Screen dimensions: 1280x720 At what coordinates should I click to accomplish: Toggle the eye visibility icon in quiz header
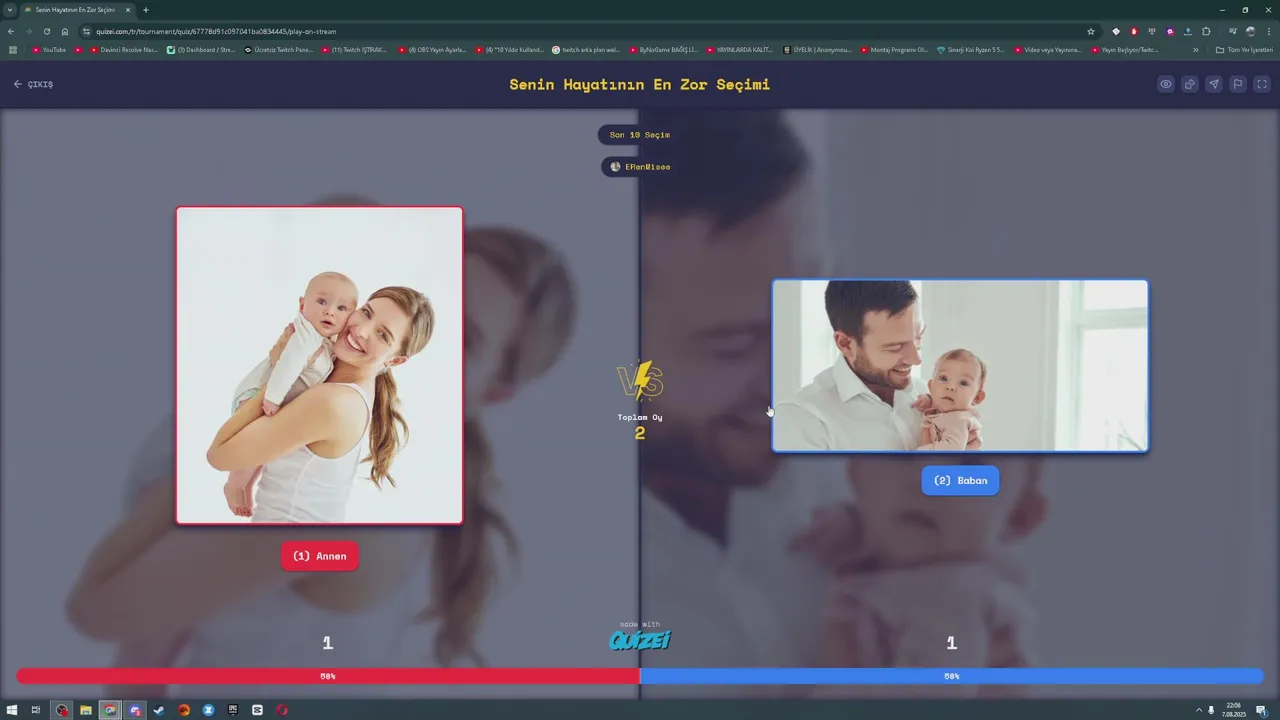point(1166,84)
